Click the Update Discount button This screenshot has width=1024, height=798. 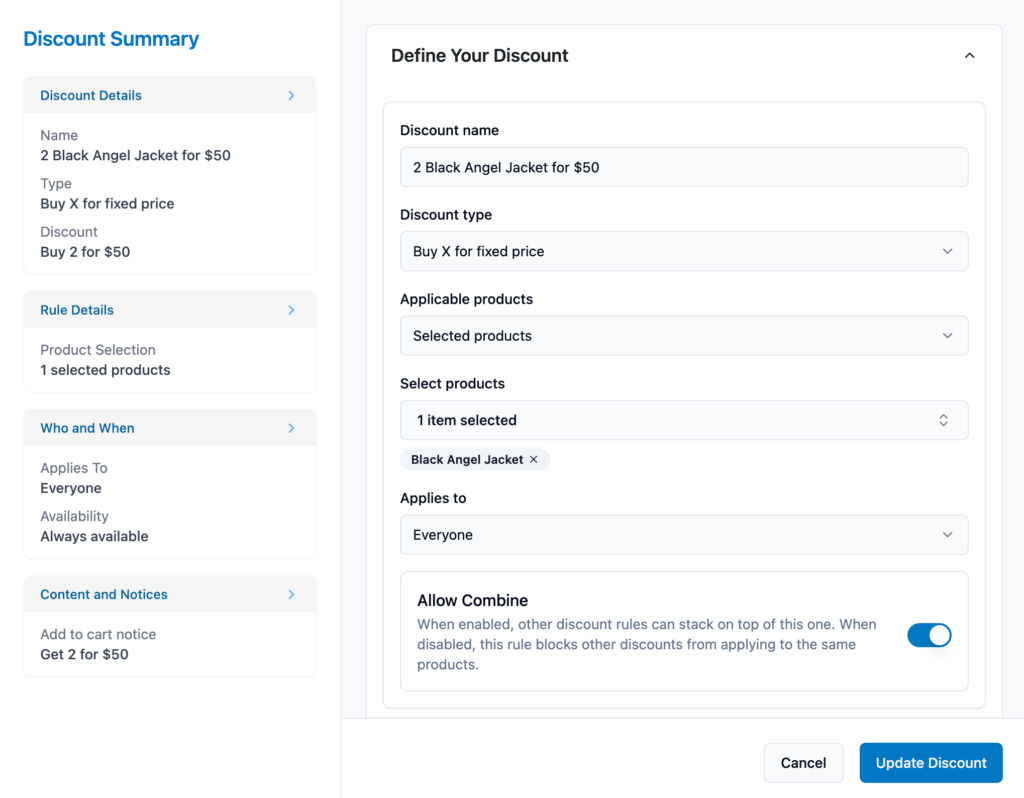pyautogui.click(x=931, y=763)
